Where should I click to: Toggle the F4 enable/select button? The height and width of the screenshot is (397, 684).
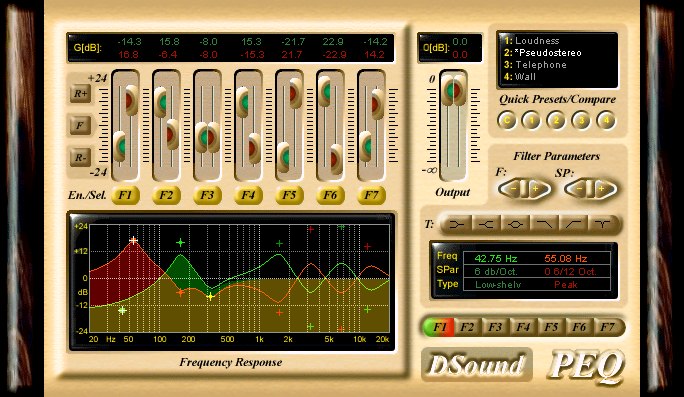coord(249,195)
